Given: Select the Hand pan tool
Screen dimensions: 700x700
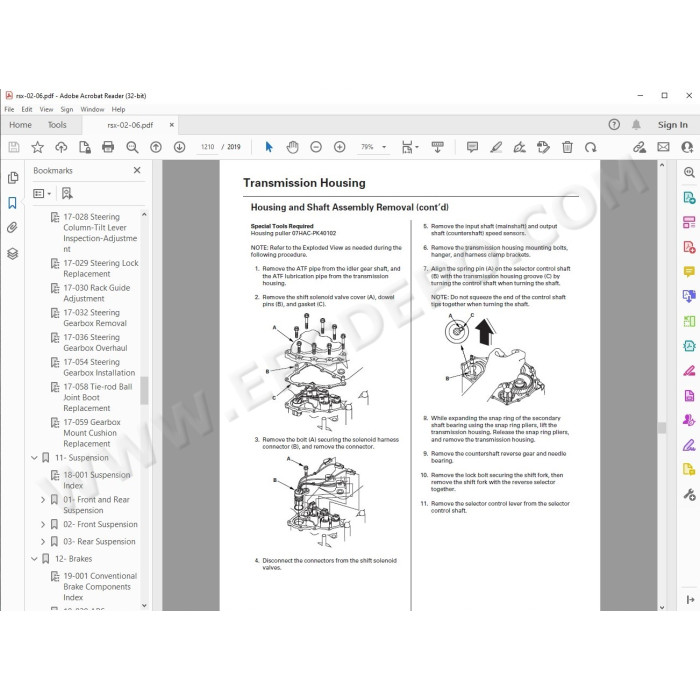Looking at the screenshot, I should click(x=292, y=147).
